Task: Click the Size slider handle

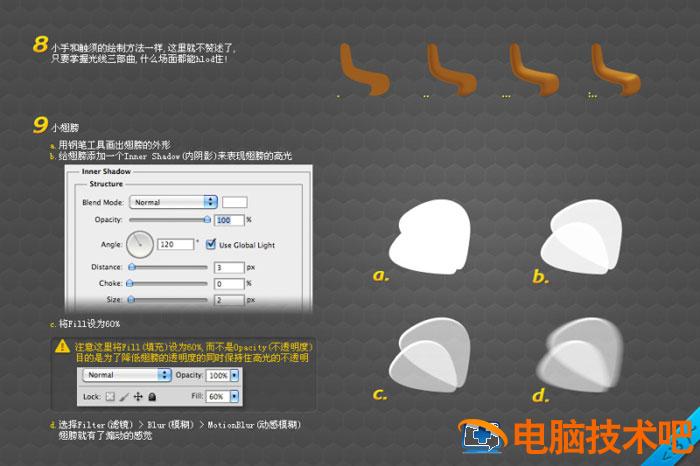Action: click(131, 300)
